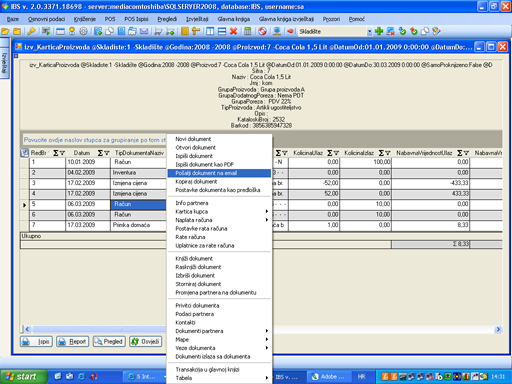This screenshot has width=512, height=384.
Task: Open the Skladište combo box dropdown arrow
Action: tap(369, 32)
